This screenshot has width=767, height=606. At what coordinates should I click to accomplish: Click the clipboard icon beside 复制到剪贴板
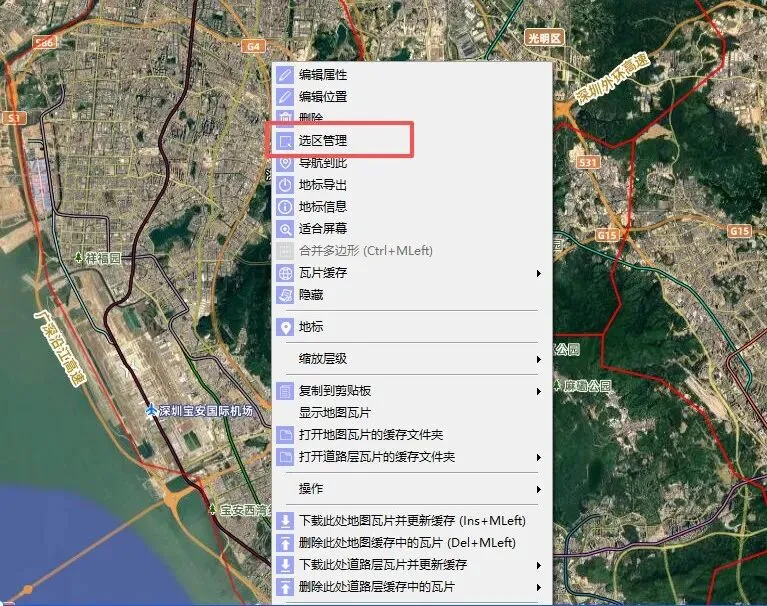coord(285,391)
